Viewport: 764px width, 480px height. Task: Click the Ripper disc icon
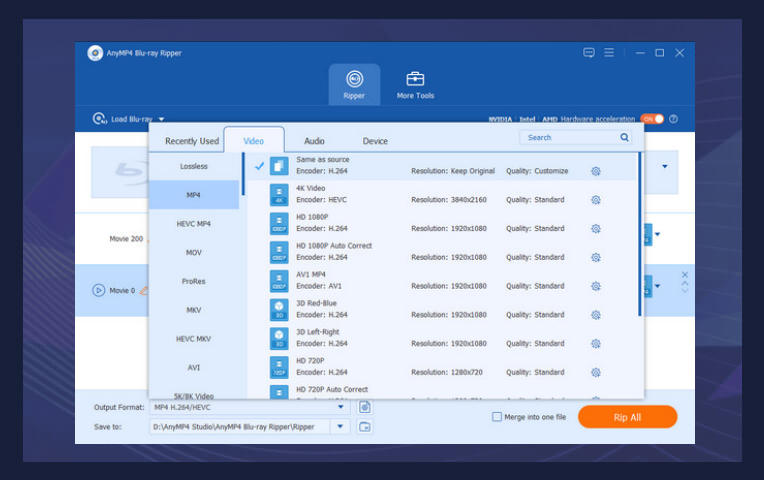(x=354, y=79)
